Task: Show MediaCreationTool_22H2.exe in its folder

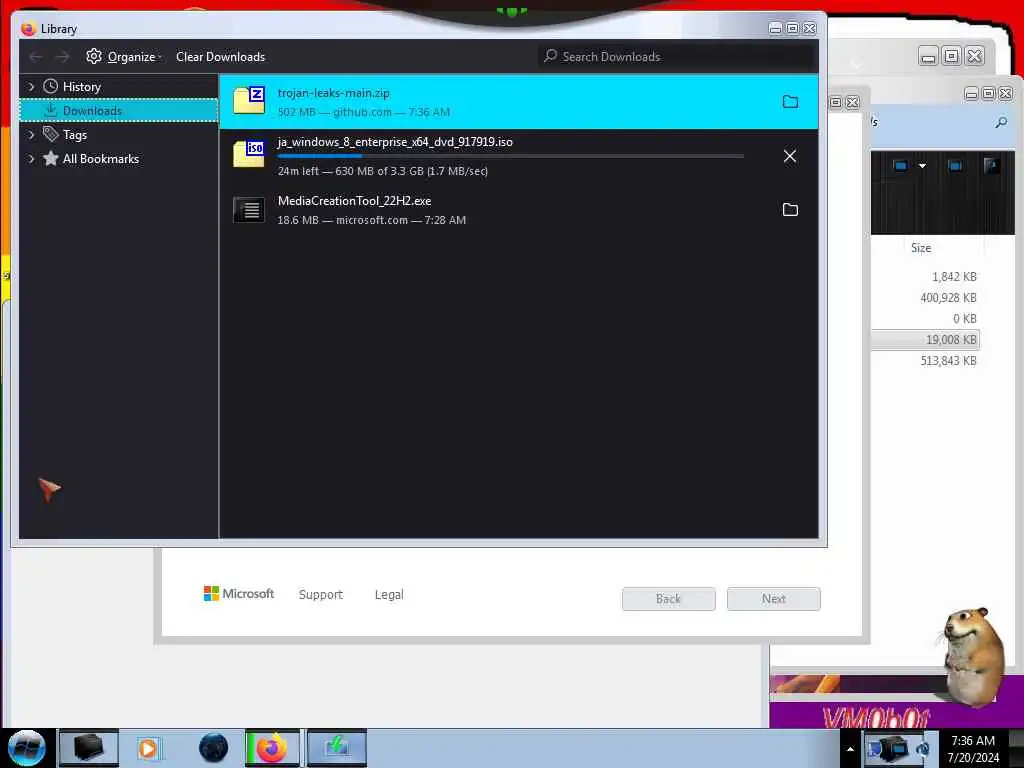Action: click(x=790, y=210)
